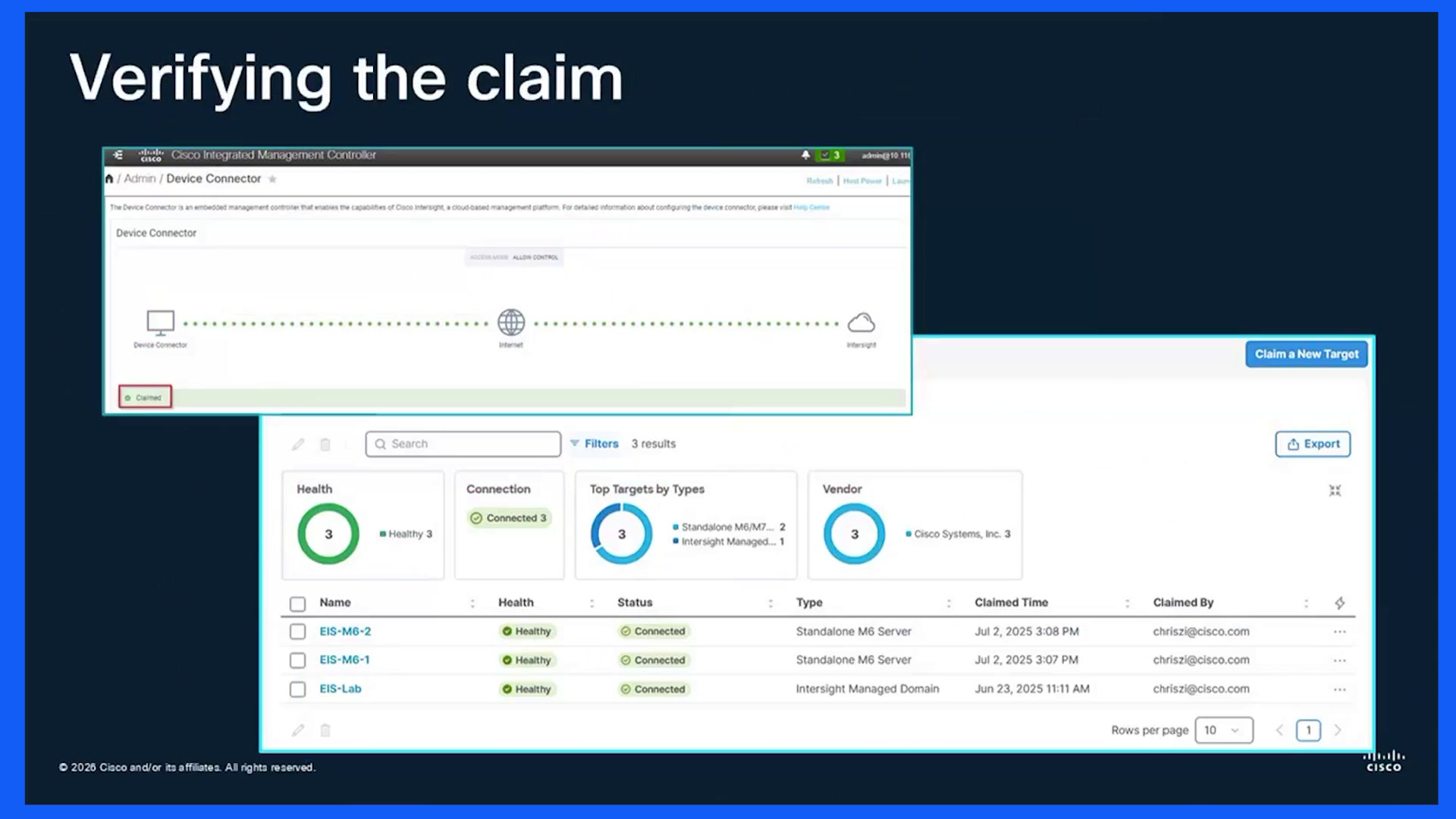The height and width of the screenshot is (819, 1456).
Task: Open row actions for EIS-Lab
Action: (1340, 689)
